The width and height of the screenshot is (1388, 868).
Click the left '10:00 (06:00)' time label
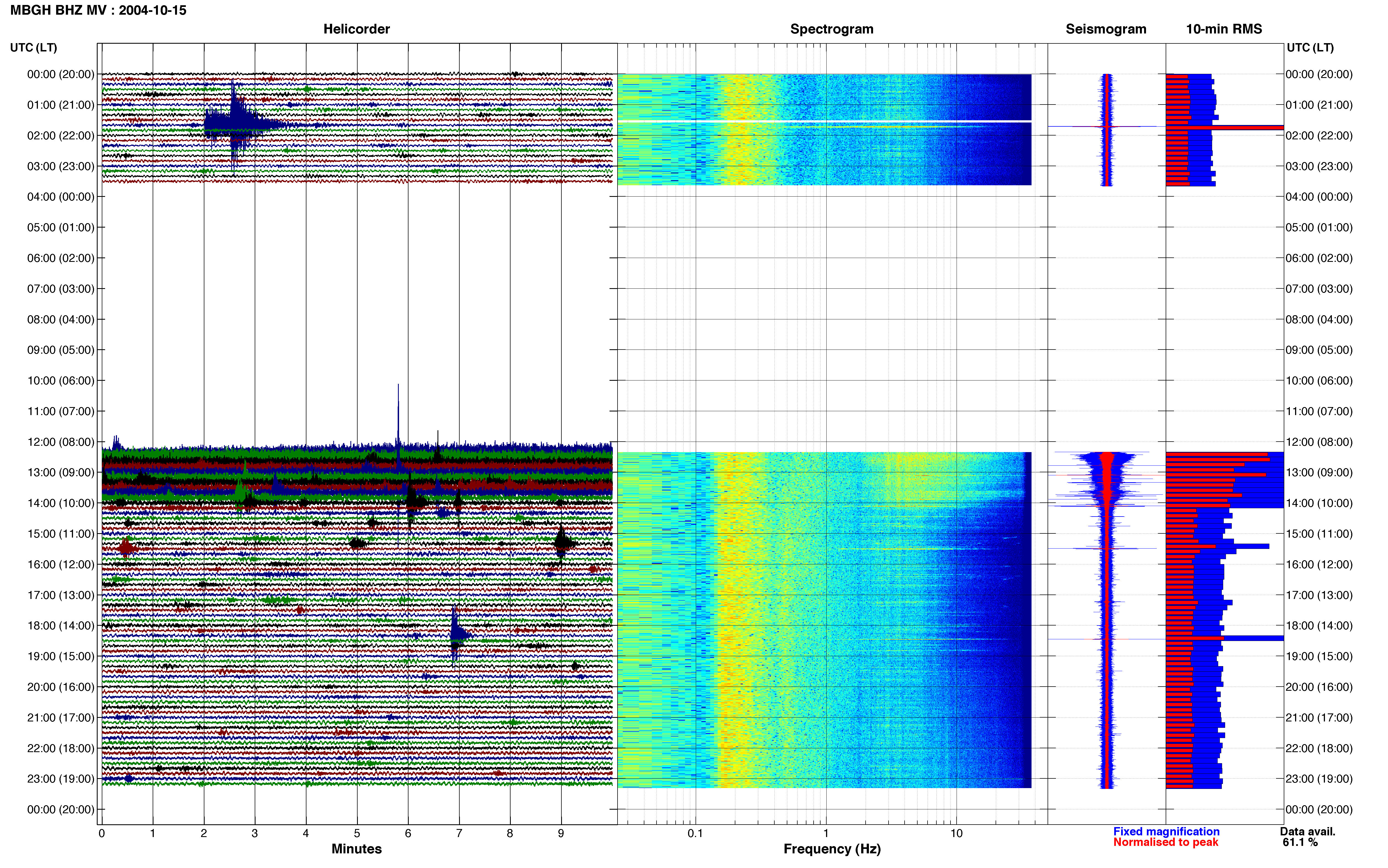pyautogui.click(x=60, y=380)
